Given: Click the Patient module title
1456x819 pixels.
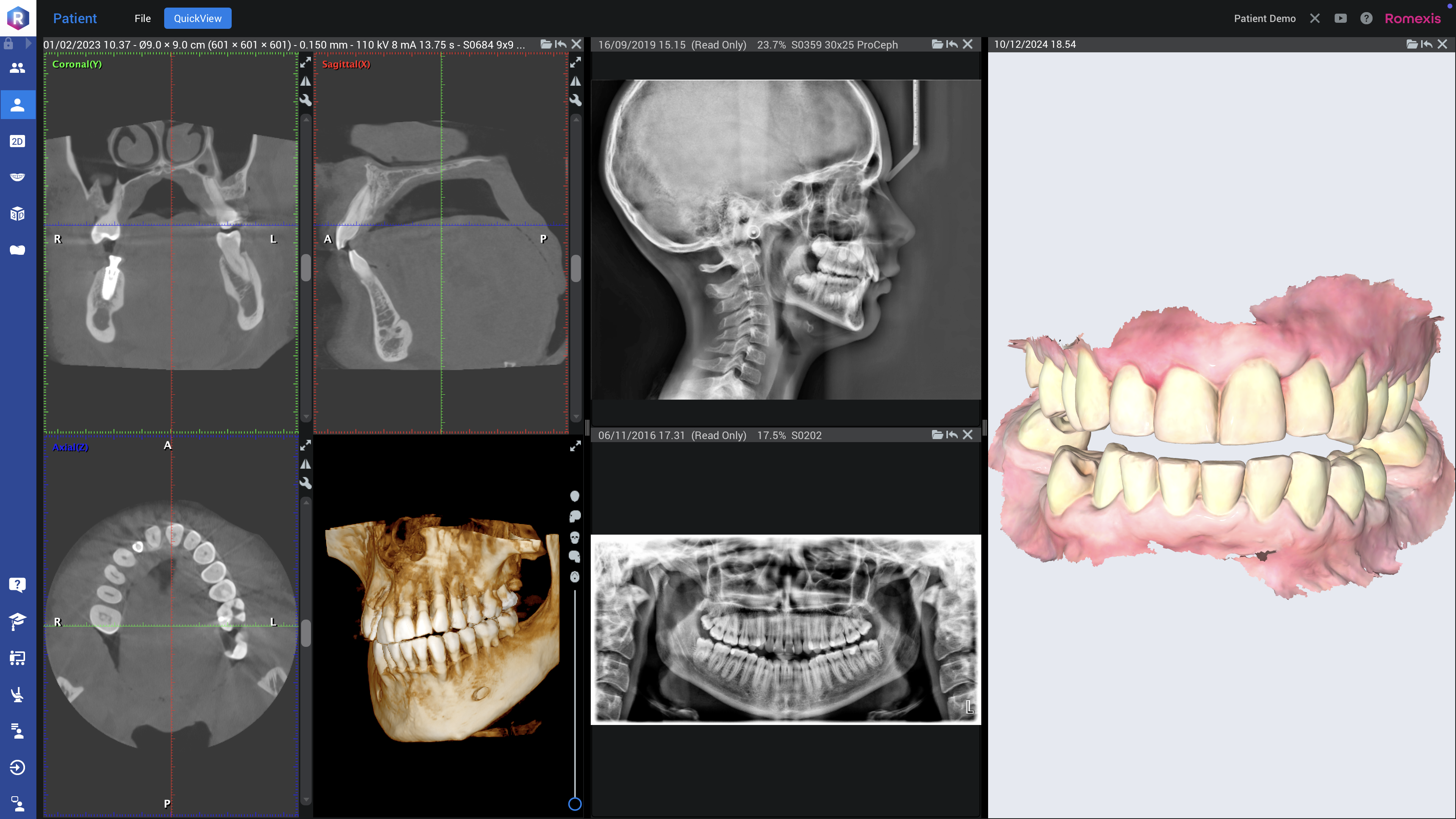Looking at the screenshot, I should [x=75, y=18].
